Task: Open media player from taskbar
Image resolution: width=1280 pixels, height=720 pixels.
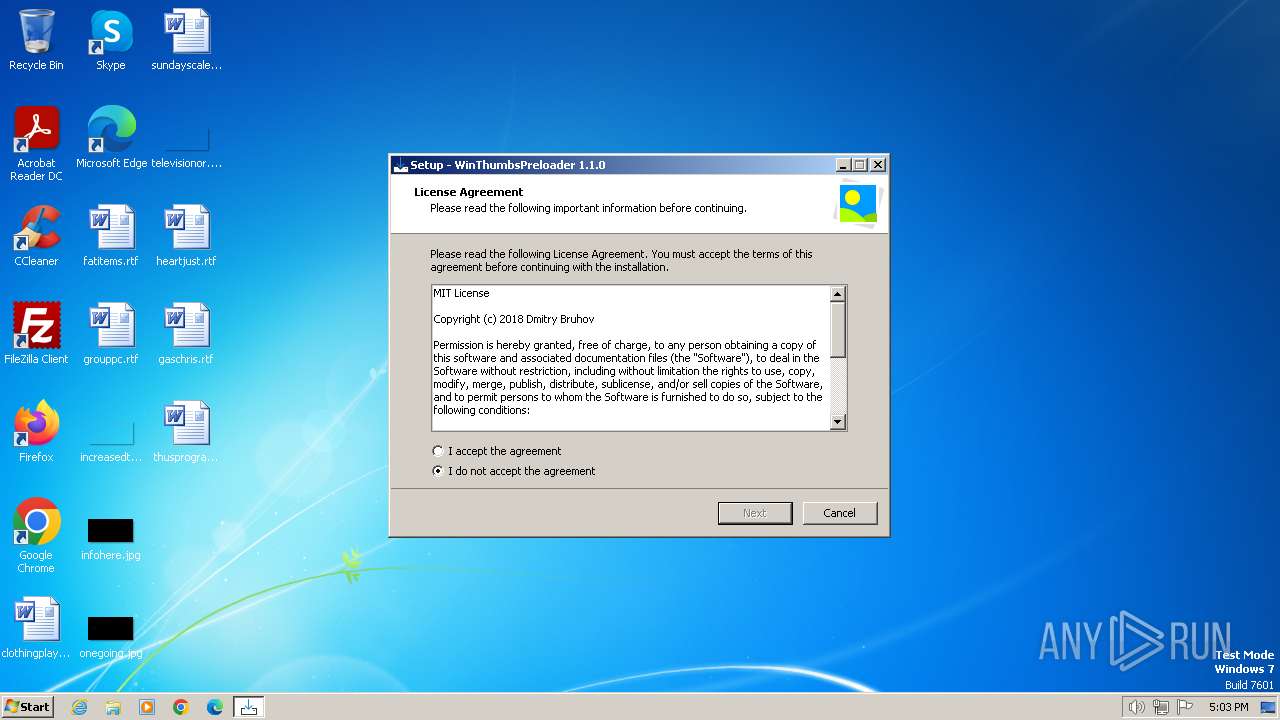Action: coord(147,707)
